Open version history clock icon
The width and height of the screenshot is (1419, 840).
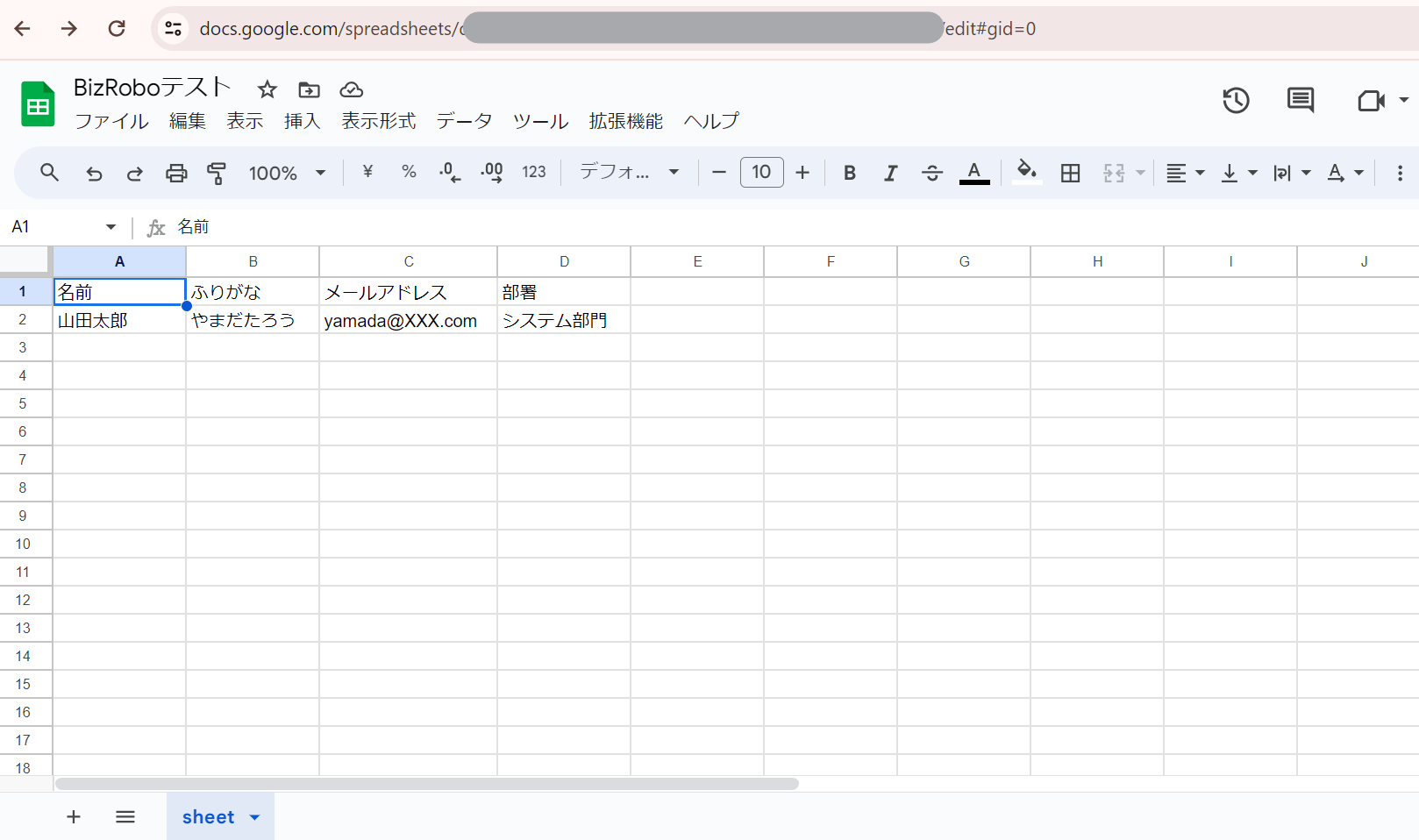coord(1237,101)
